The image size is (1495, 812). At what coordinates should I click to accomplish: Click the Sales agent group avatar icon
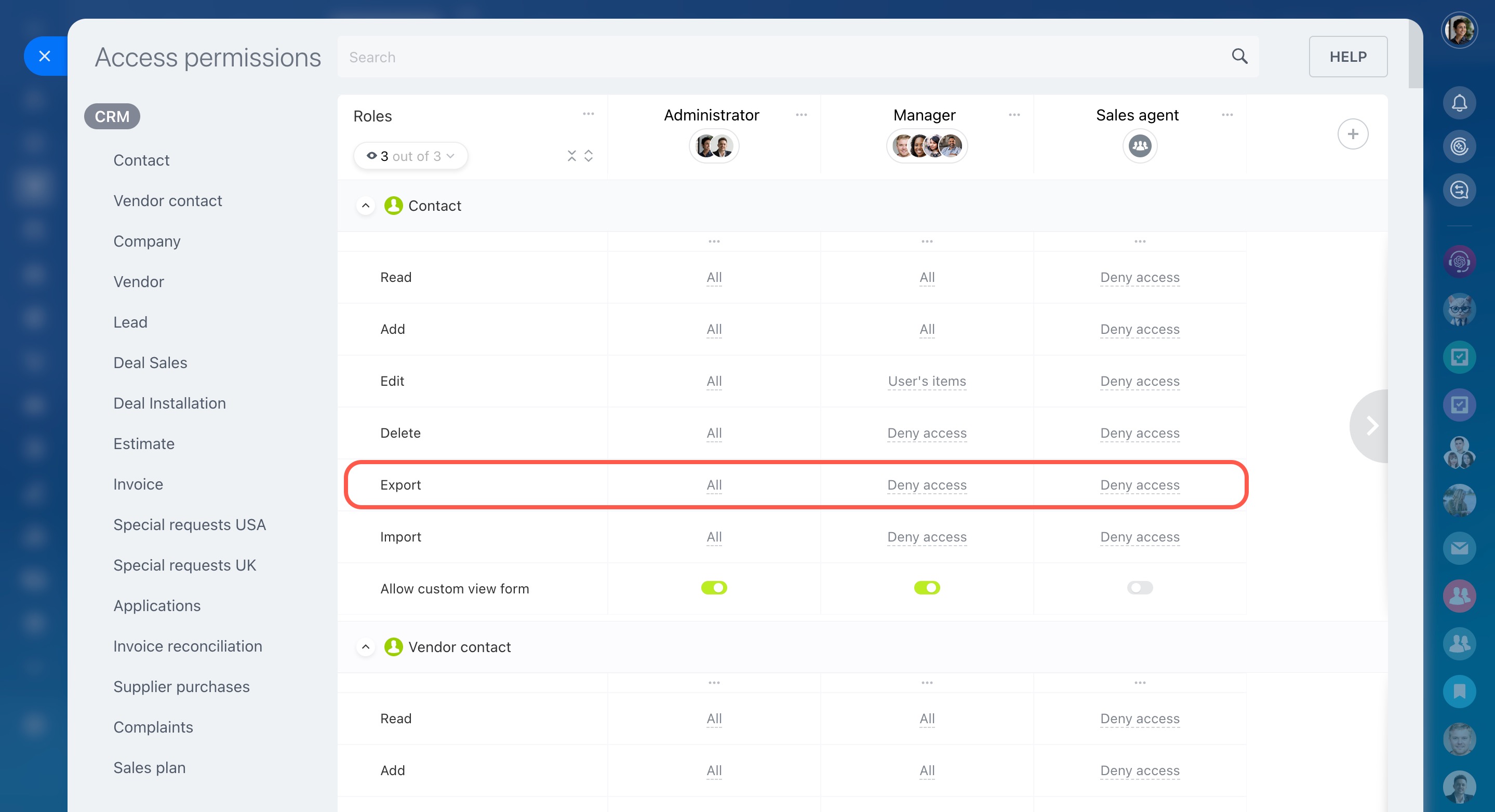1139,146
